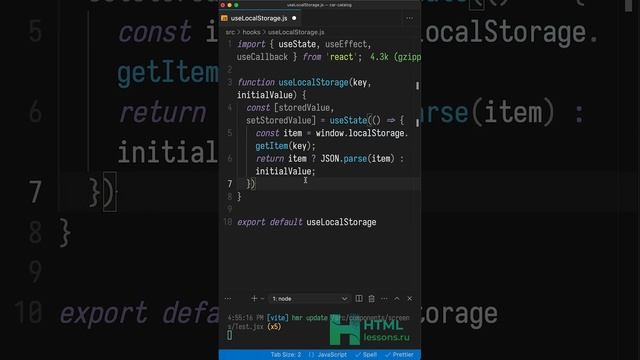Click the braces icon beside JavaScript in the status bar

tap(311, 355)
